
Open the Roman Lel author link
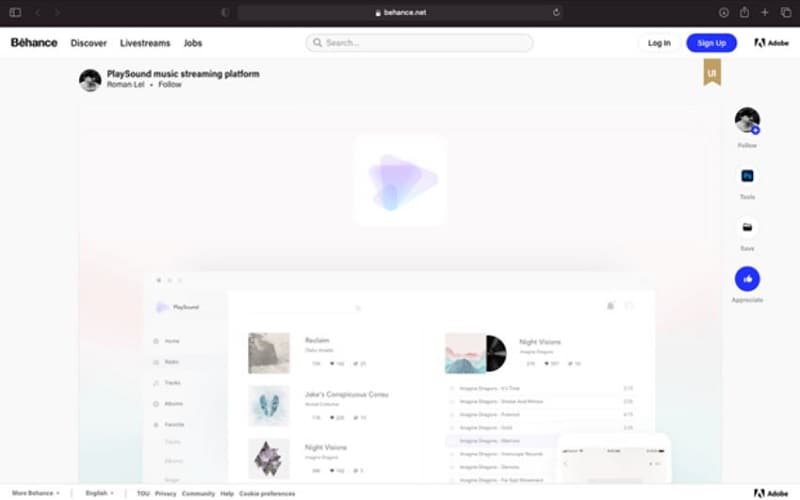pos(126,85)
